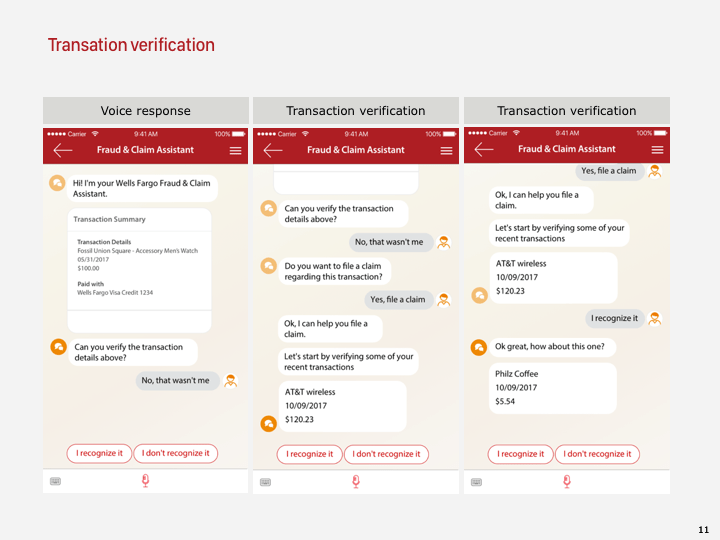This screenshot has width=720, height=540.
Task: Click the orange assistant avatar beside the Wells Fargo greeting
Action: point(58,183)
